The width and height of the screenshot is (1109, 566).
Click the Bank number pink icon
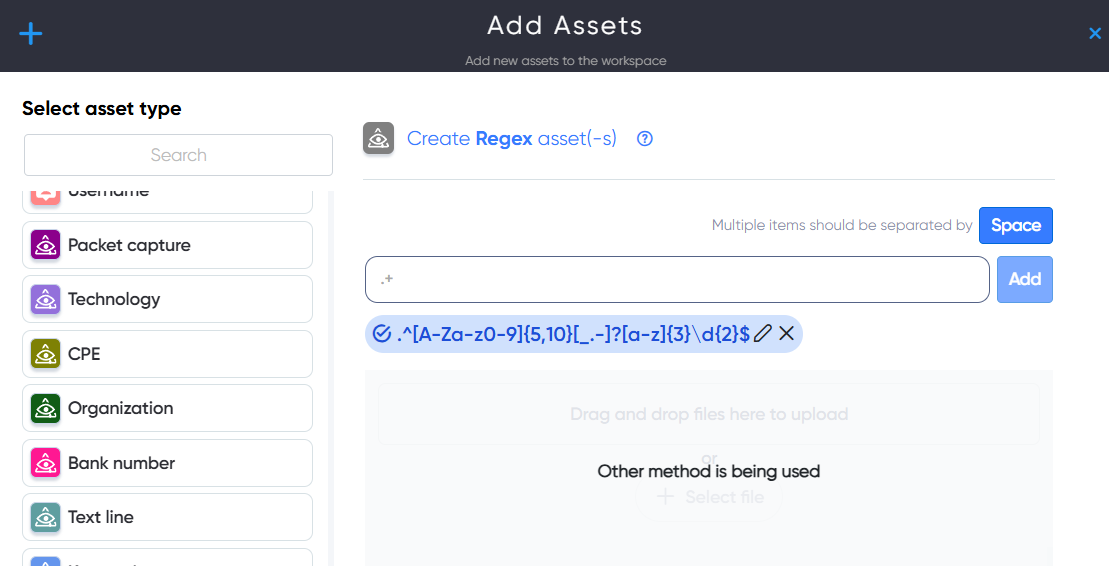[x=45, y=463]
